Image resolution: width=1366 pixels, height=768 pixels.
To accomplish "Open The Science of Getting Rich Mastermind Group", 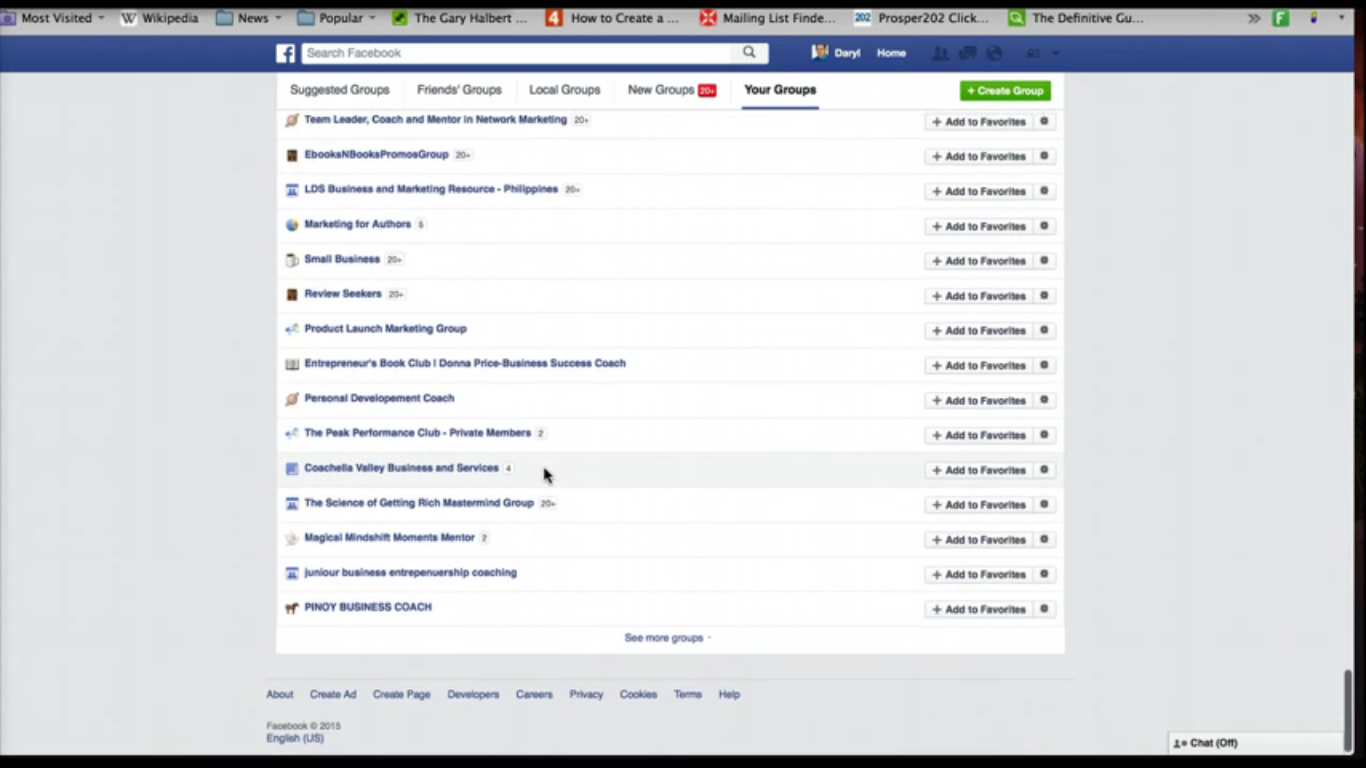I will point(419,503).
